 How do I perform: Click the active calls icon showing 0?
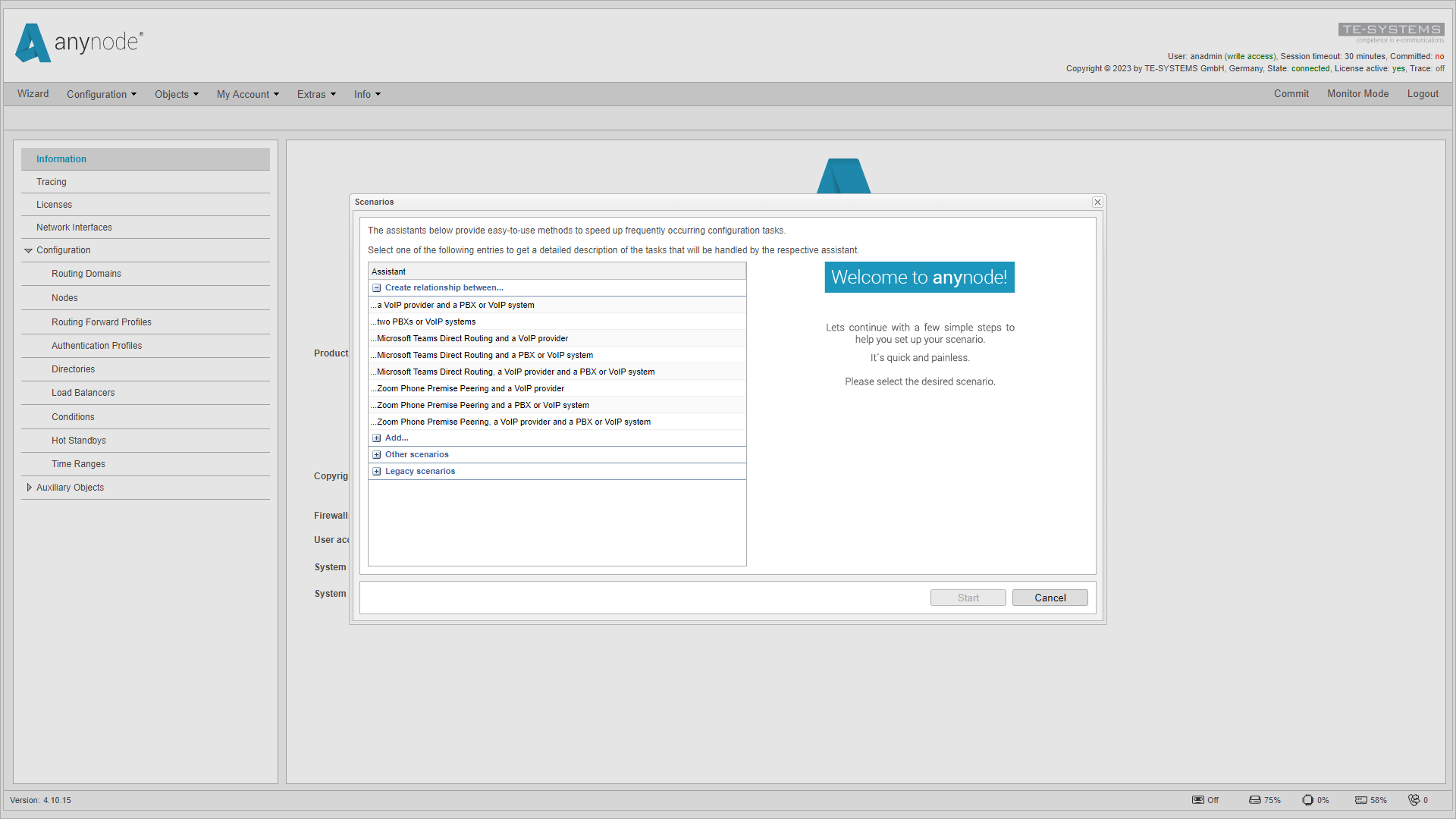[1414, 800]
